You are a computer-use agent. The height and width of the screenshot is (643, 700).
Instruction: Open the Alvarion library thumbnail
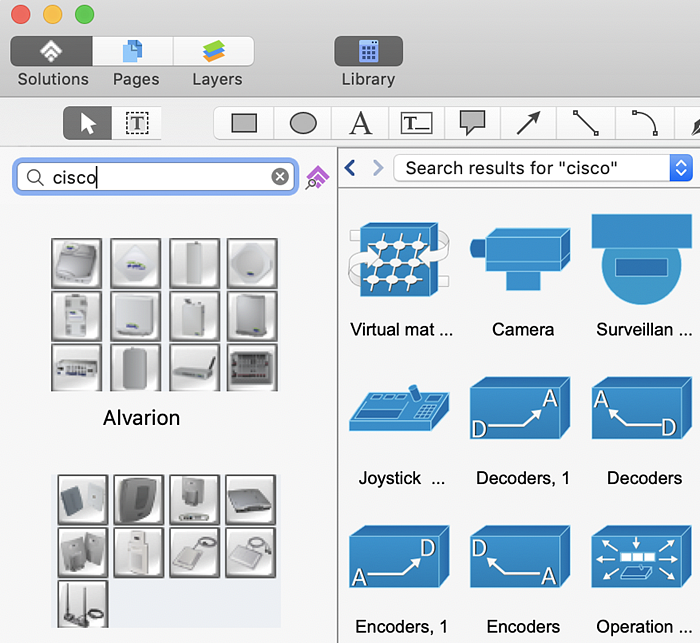coord(164,314)
